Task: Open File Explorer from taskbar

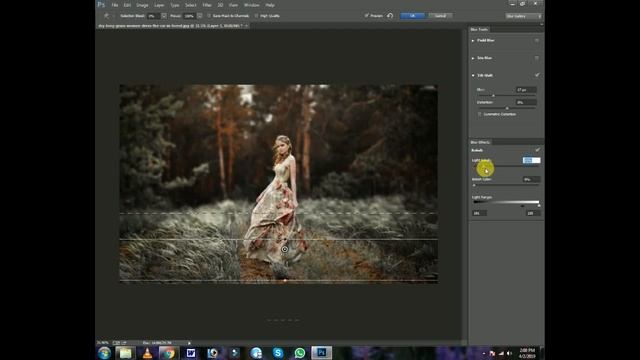Action: (x=125, y=353)
